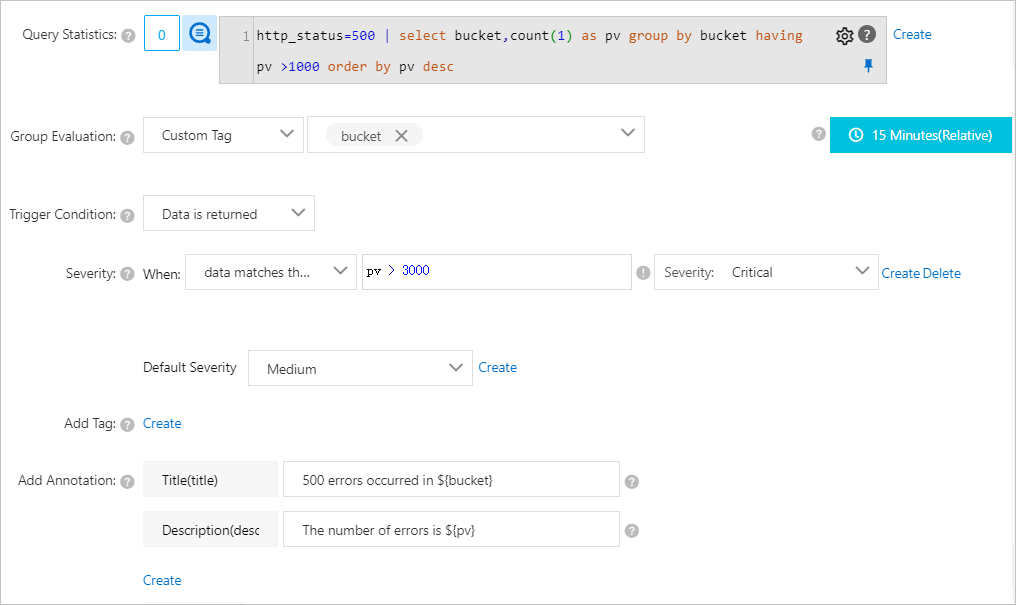Open the data matches condition dropdown
The image size is (1016, 605).
coord(271,272)
